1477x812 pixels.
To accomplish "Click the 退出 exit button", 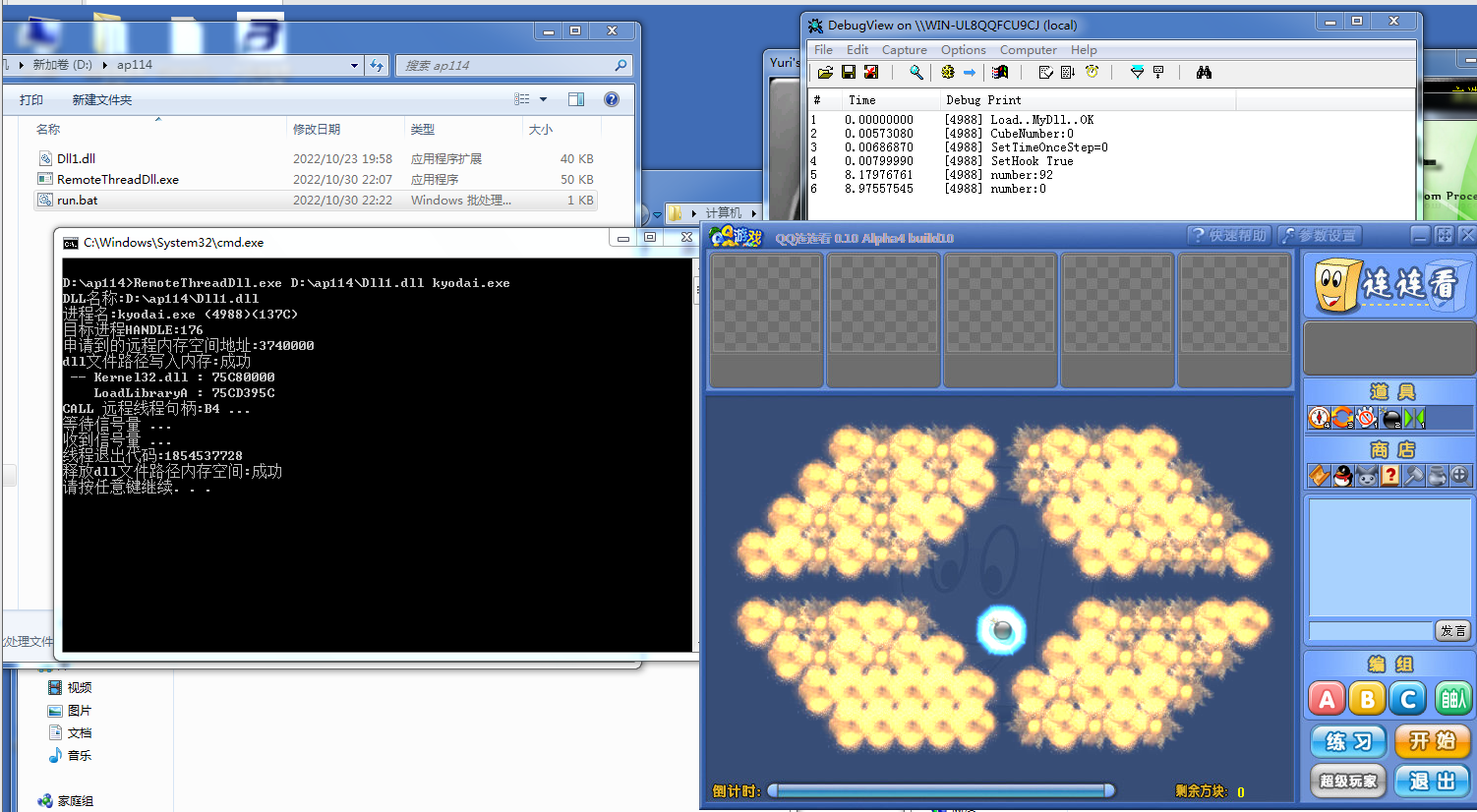I will [1433, 782].
